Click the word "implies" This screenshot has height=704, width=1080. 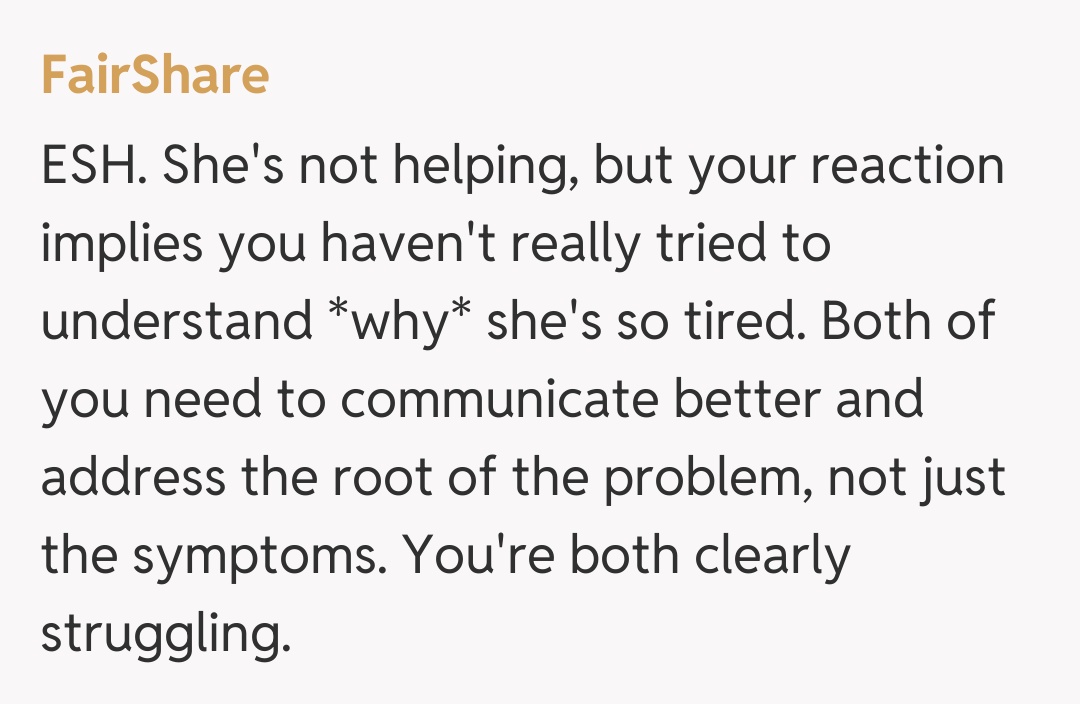coord(122,244)
